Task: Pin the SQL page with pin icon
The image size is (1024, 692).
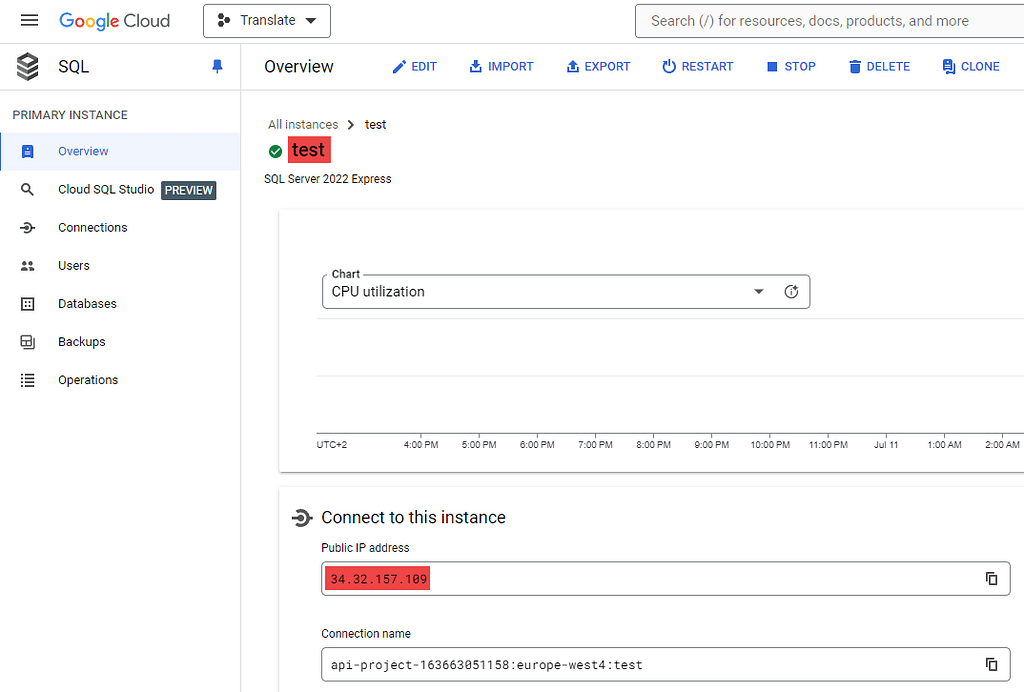Action: click(217, 66)
